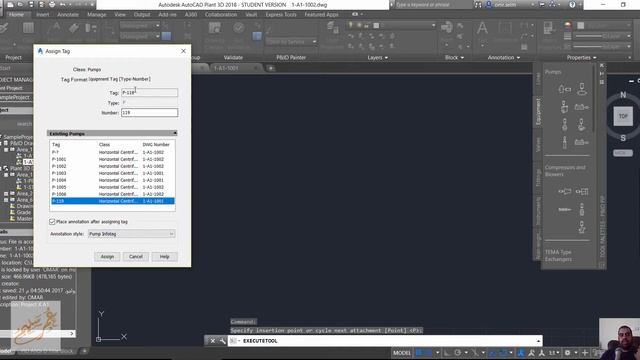
Task: Click the S compass direction on ViewCube
Action: pyautogui.click(x=623, y=138)
